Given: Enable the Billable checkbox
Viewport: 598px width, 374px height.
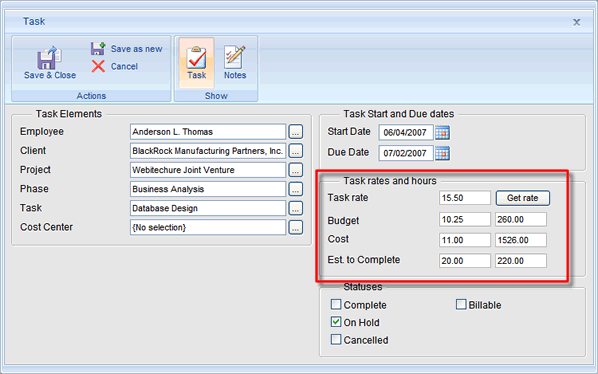Looking at the screenshot, I should 461,304.
